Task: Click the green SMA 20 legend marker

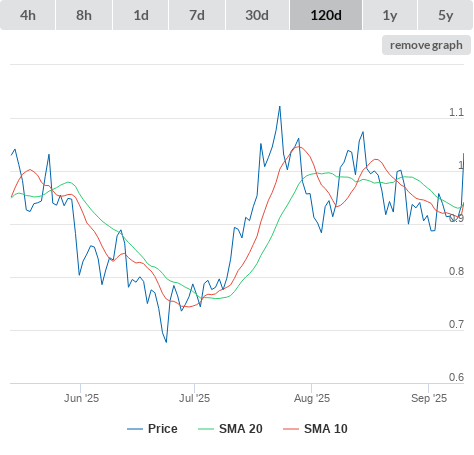Action: (206, 429)
